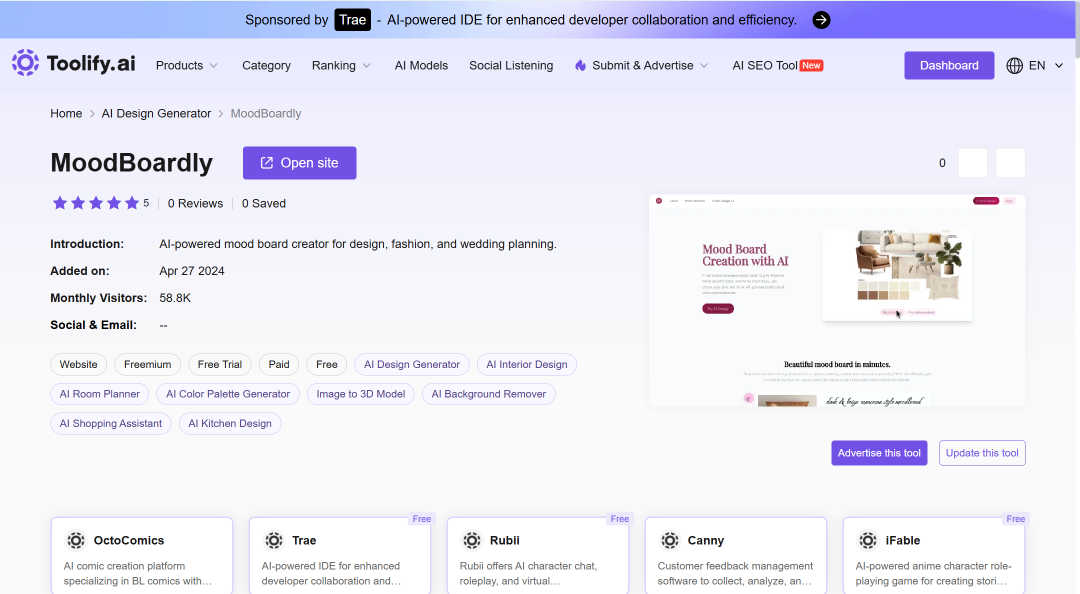Click the Dashboard button

tap(949, 65)
